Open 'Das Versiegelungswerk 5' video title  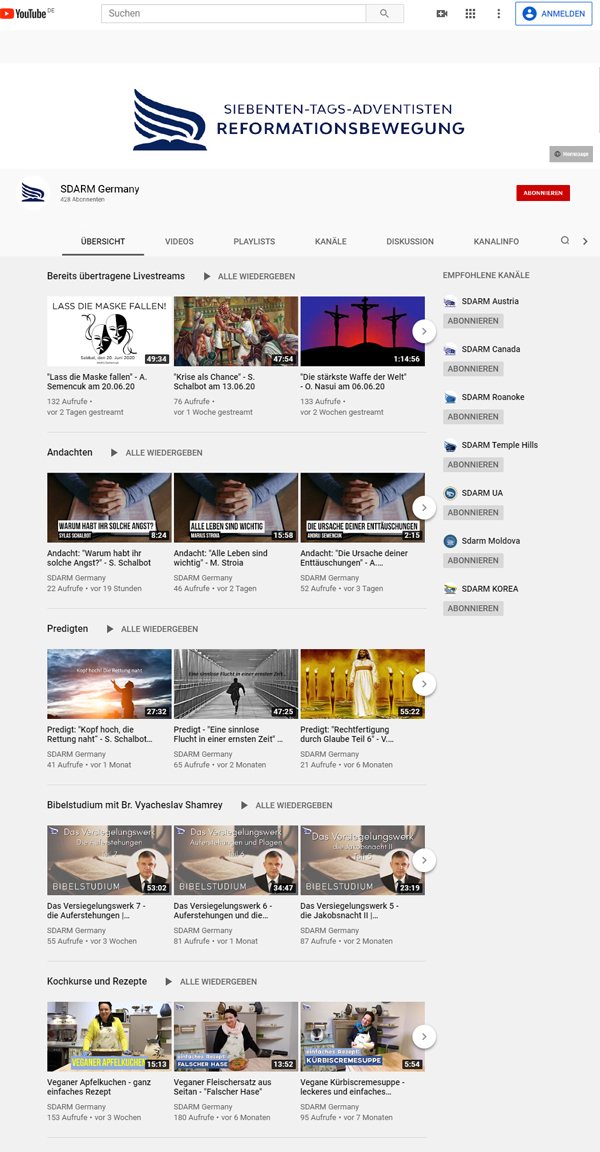[350, 911]
